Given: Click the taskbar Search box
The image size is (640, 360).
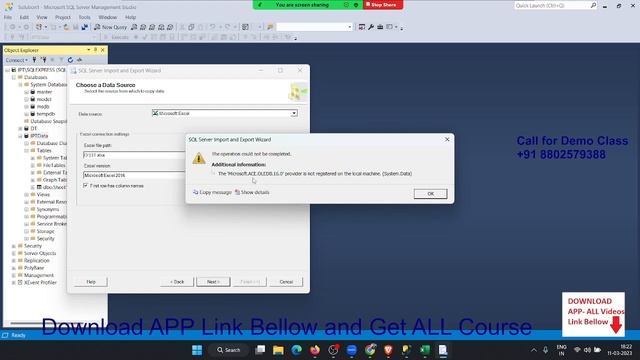Looking at the screenshot, I should click(229, 350).
